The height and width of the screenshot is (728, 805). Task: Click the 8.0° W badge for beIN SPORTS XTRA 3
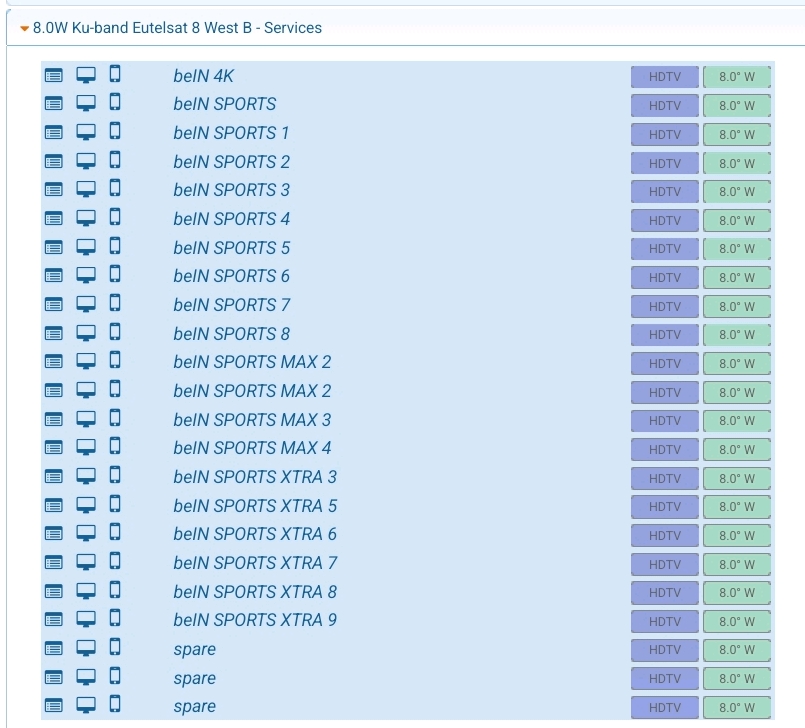coord(737,478)
